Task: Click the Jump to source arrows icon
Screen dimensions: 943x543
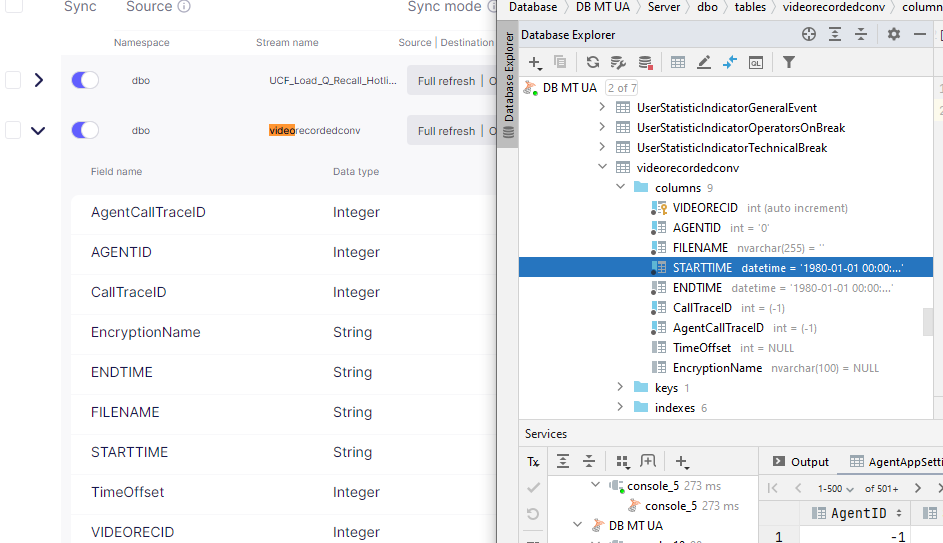Action: tap(730, 62)
